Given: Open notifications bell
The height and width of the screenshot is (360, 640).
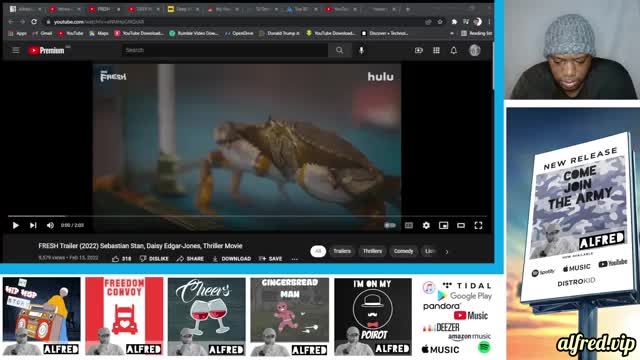Looking at the screenshot, I should pyautogui.click(x=454, y=50).
